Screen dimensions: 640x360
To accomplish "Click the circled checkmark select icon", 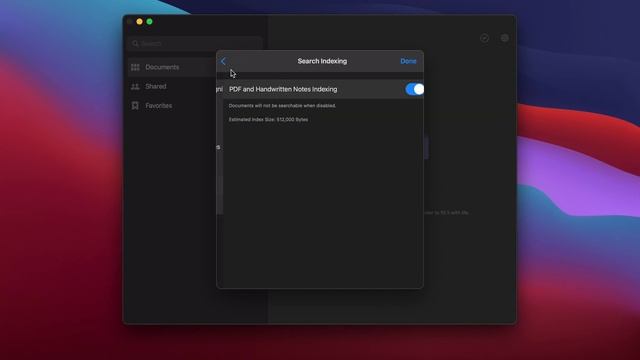I will tap(484, 38).
